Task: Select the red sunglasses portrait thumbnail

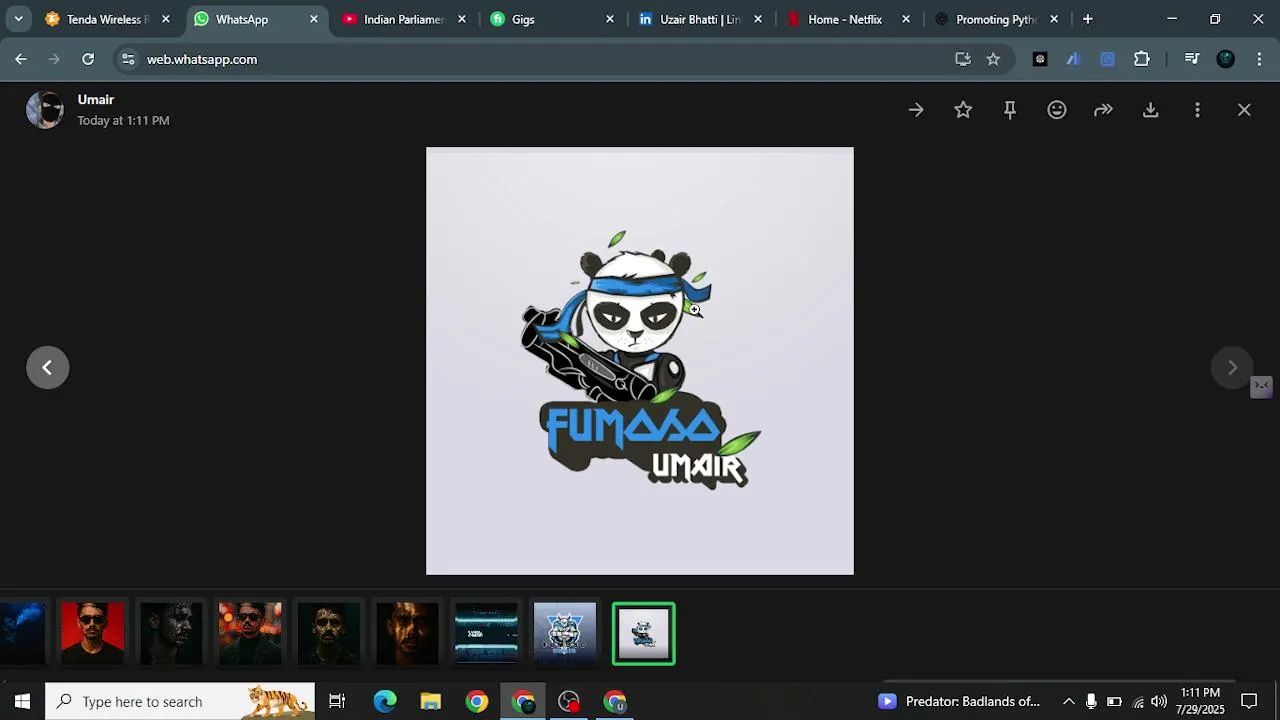Action: [x=93, y=633]
